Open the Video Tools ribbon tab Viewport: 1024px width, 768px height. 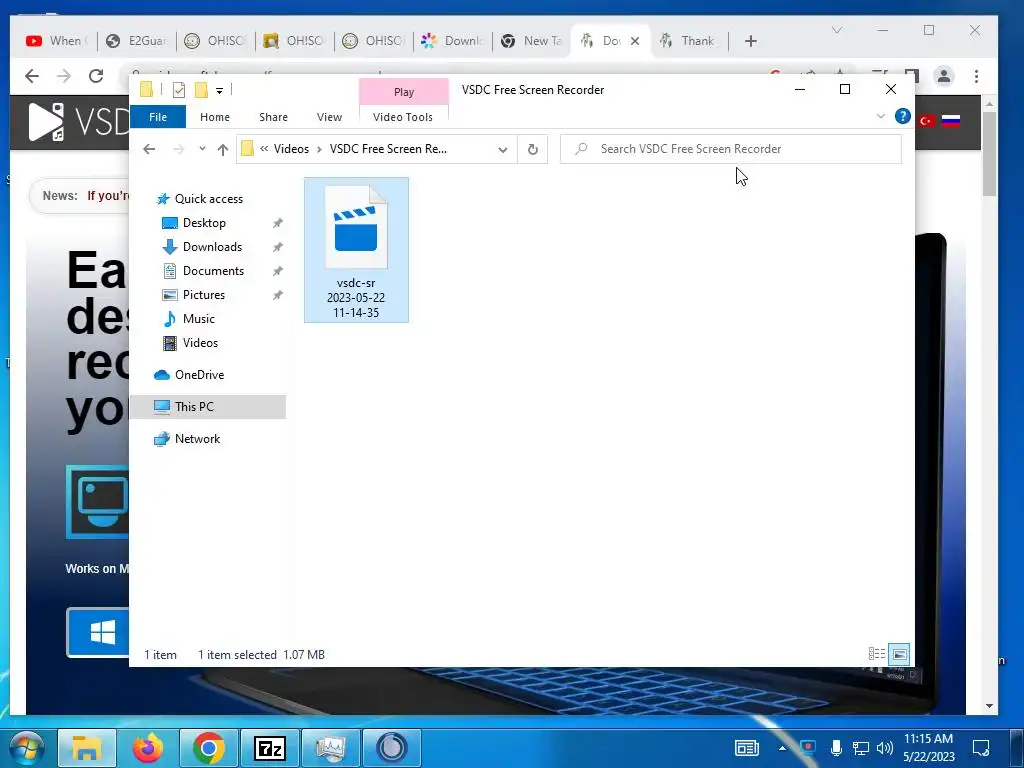pyautogui.click(x=402, y=117)
